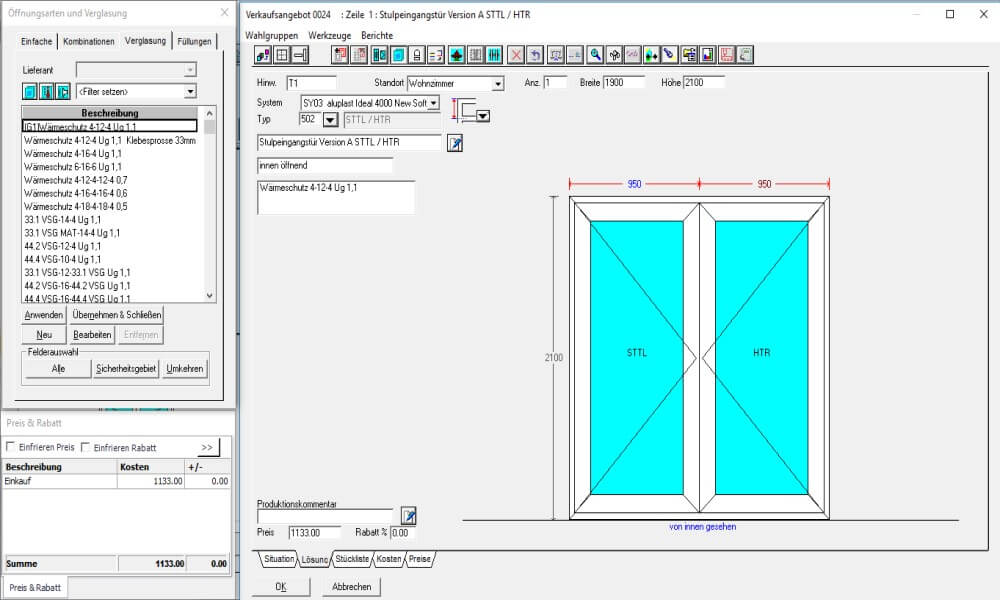Click the magnifying glass zoom icon
Viewport: 1000px width, 600px height.
pos(595,55)
